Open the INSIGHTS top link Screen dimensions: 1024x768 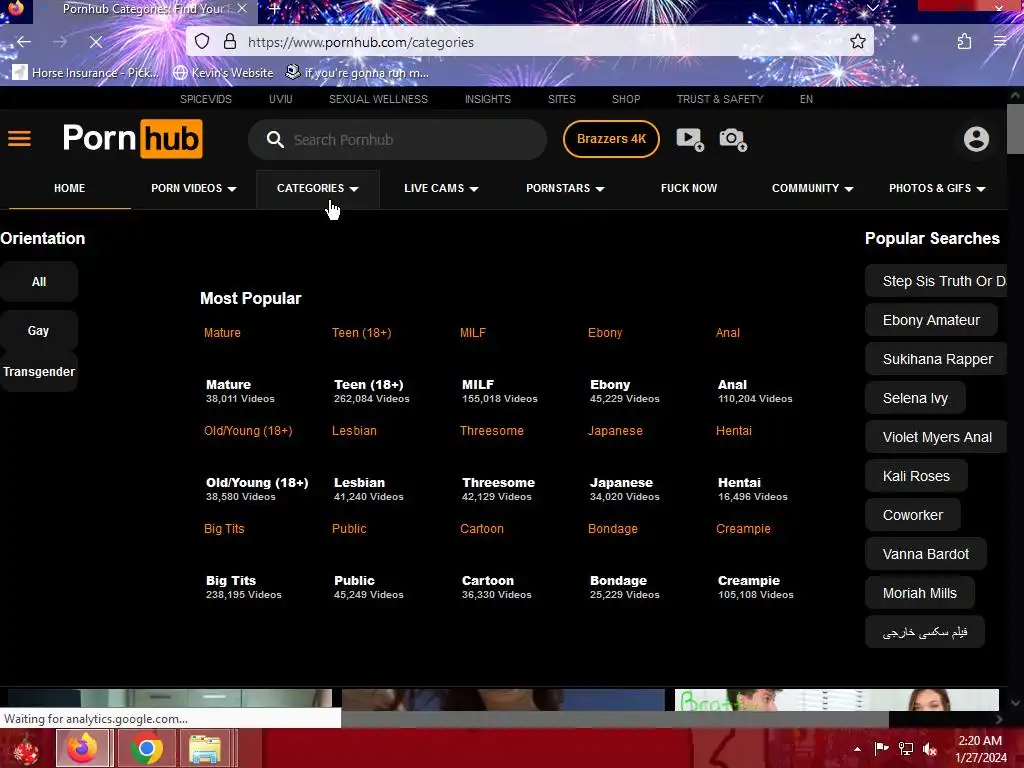[x=488, y=99]
